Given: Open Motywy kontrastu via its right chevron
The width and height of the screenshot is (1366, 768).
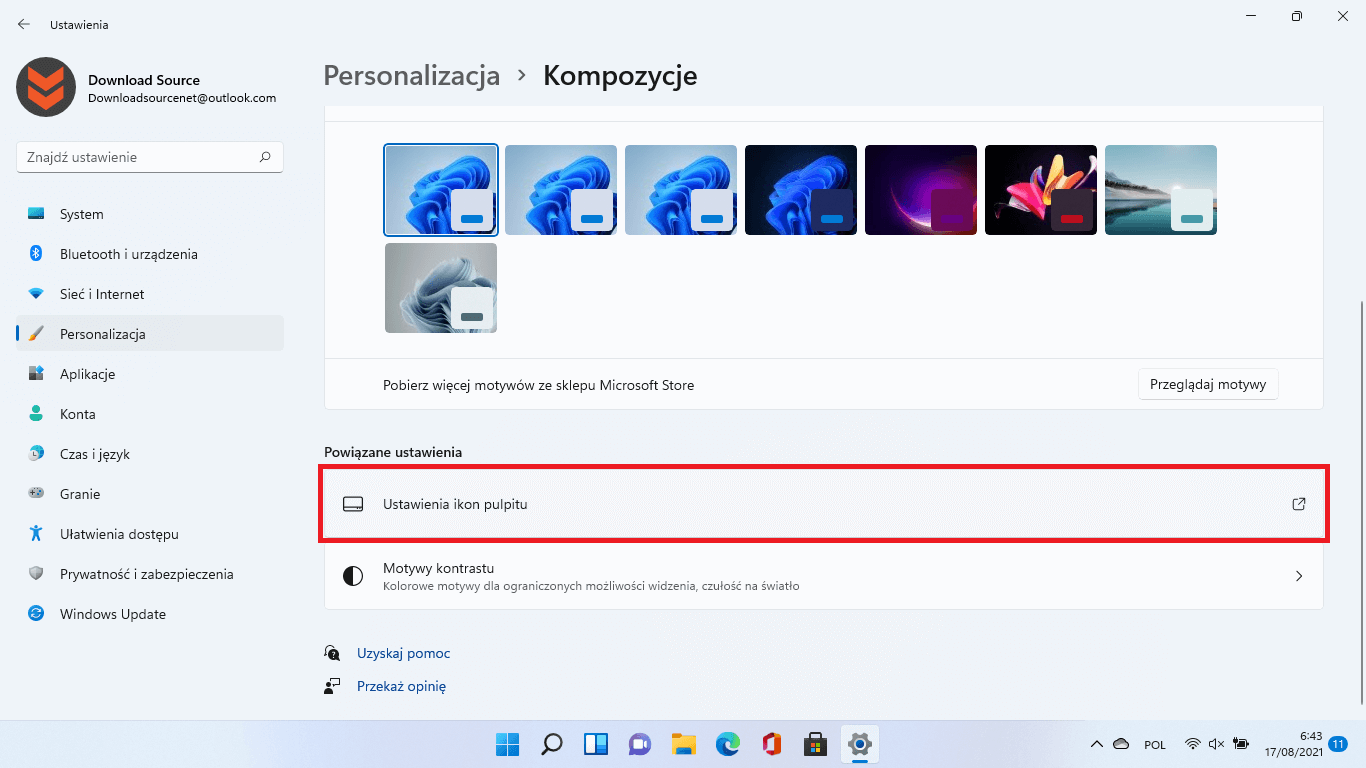Looking at the screenshot, I should (1299, 576).
